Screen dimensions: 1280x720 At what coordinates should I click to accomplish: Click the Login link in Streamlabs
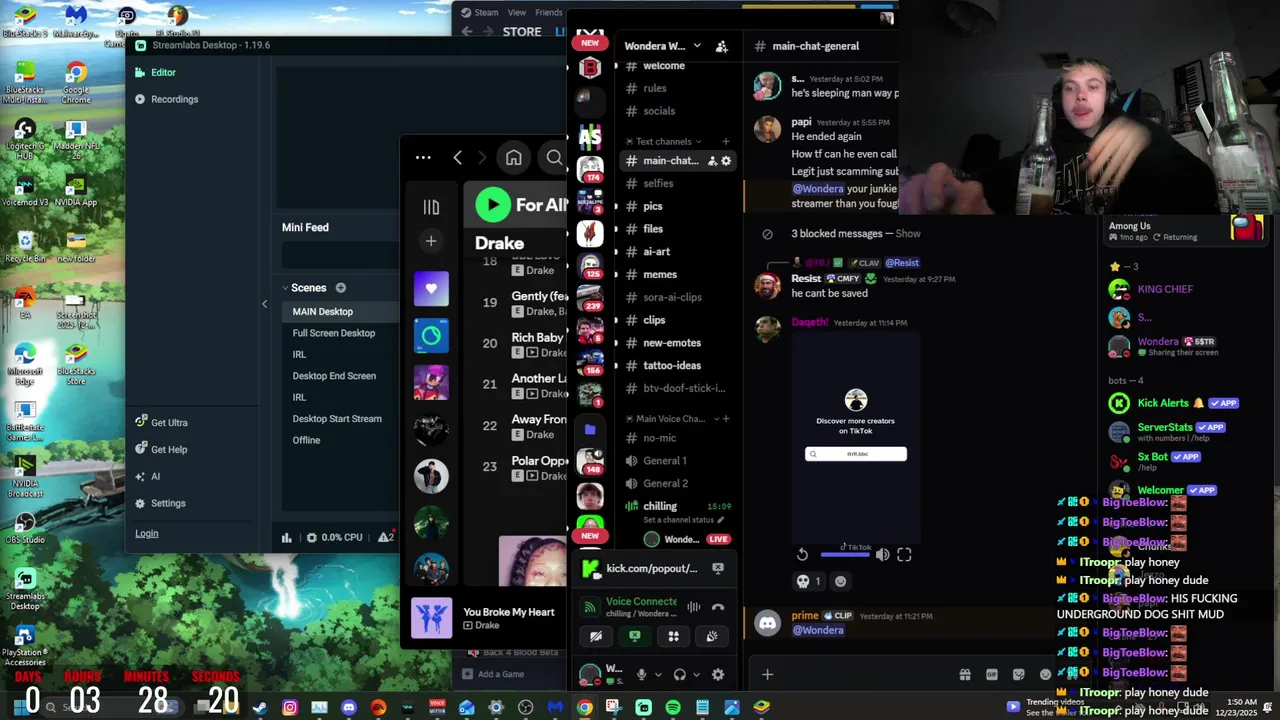pyautogui.click(x=147, y=533)
